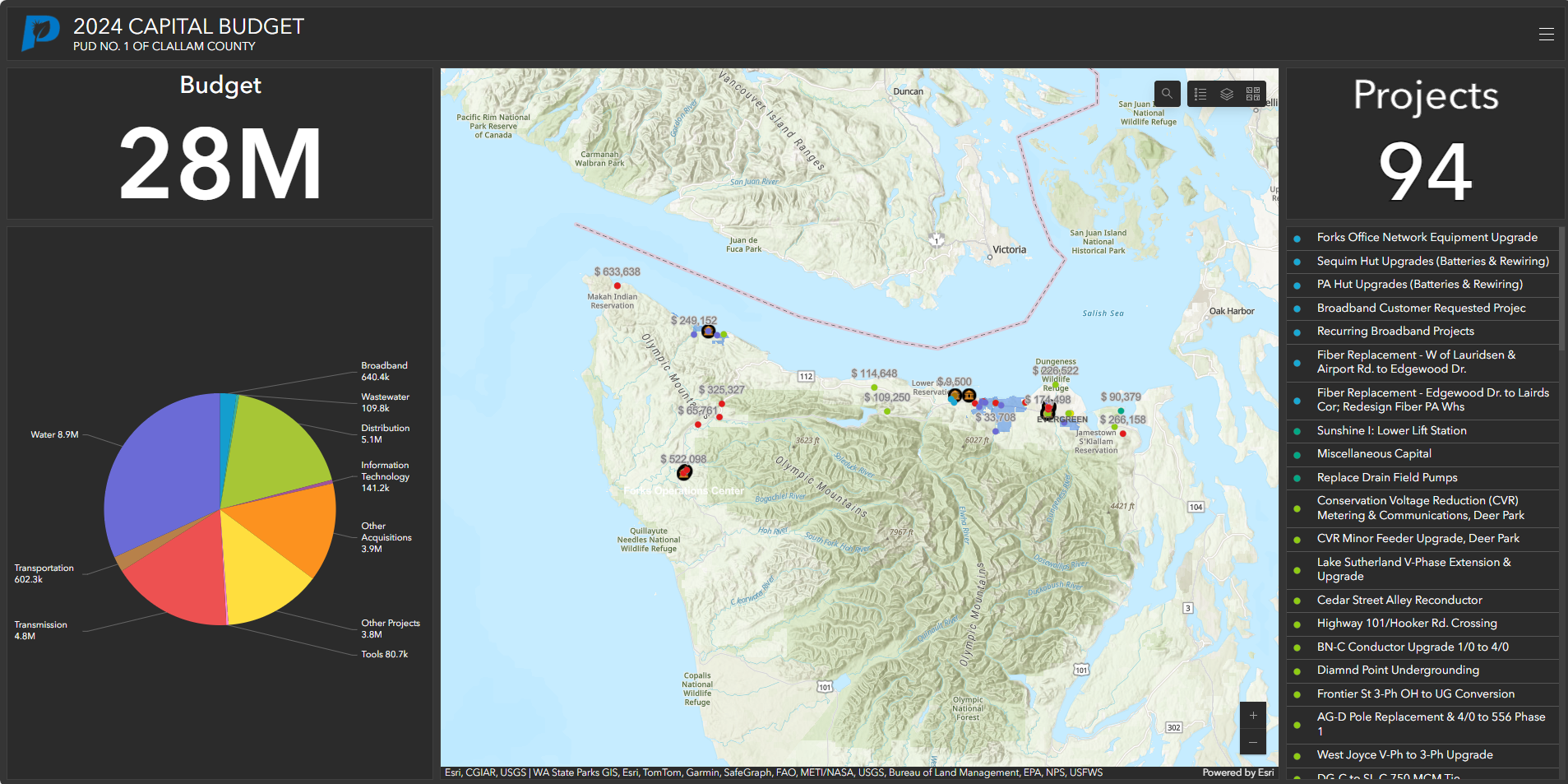
Task: Toggle the Miscellaneous Capital project entry
Action: 1374,453
